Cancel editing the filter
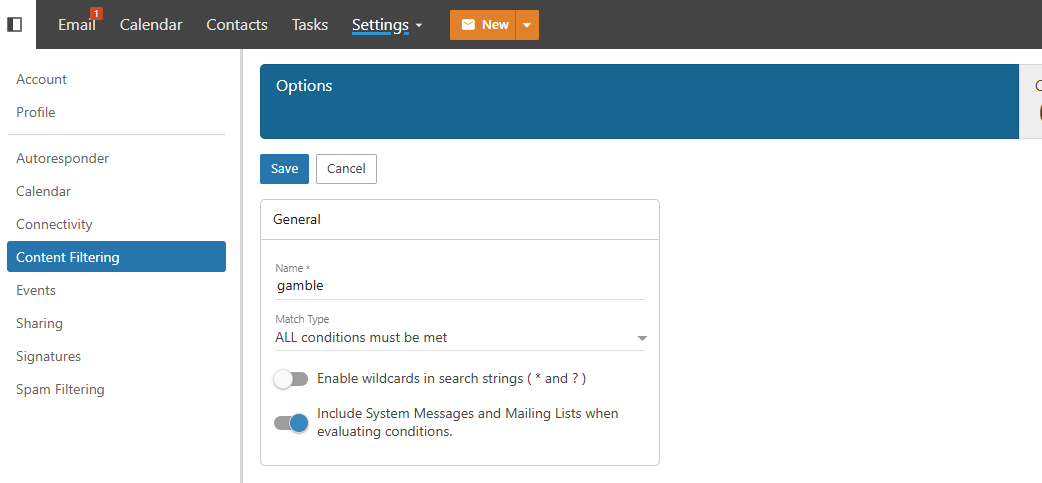This screenshot has width=1042, height=483. 346,169
